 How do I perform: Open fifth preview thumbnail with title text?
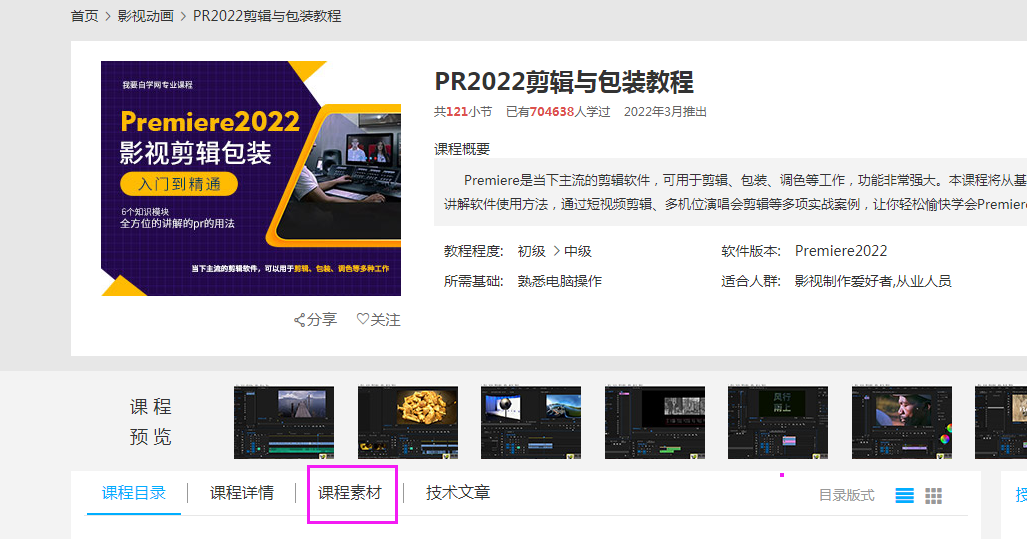(x=778, y=422)
